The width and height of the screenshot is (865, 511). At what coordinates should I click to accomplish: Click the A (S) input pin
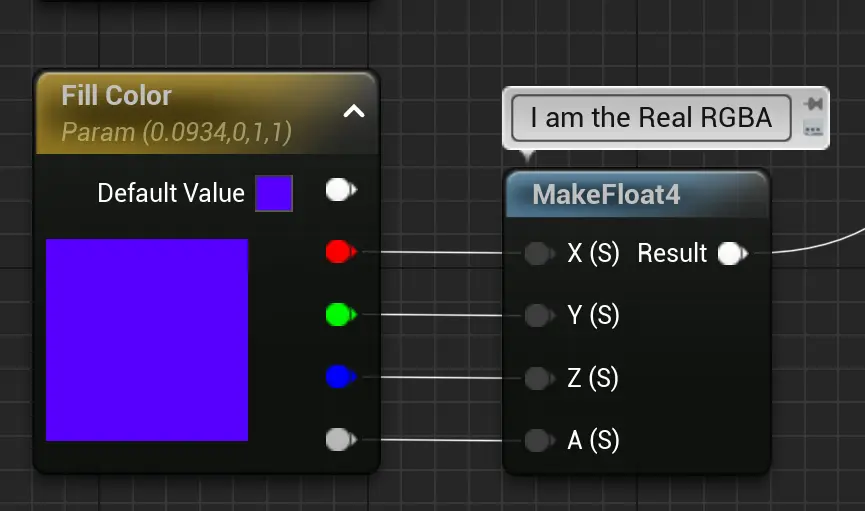(x=539, y=440)
